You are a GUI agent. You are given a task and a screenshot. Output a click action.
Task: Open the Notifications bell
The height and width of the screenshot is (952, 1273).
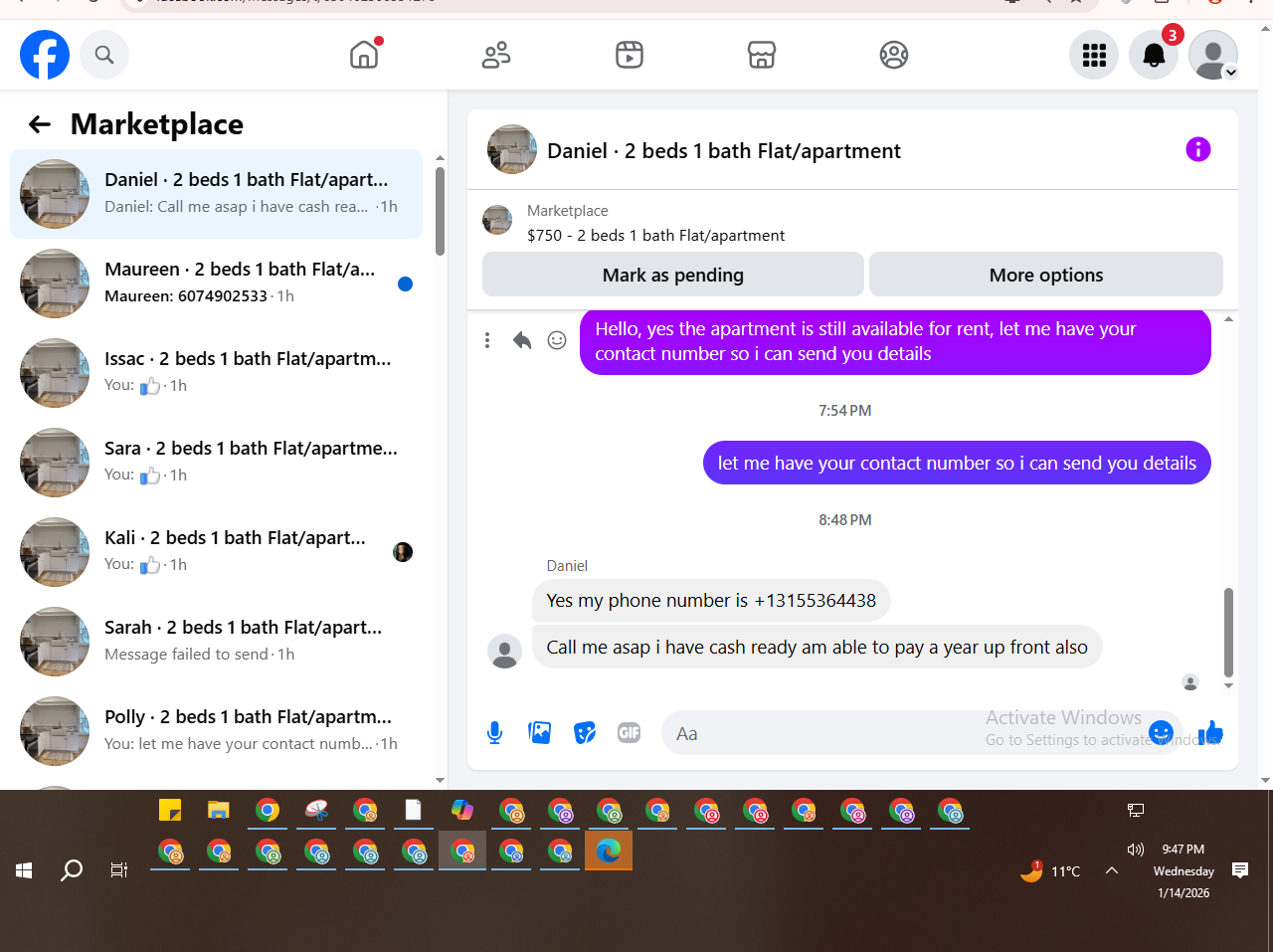(1154, 55)
